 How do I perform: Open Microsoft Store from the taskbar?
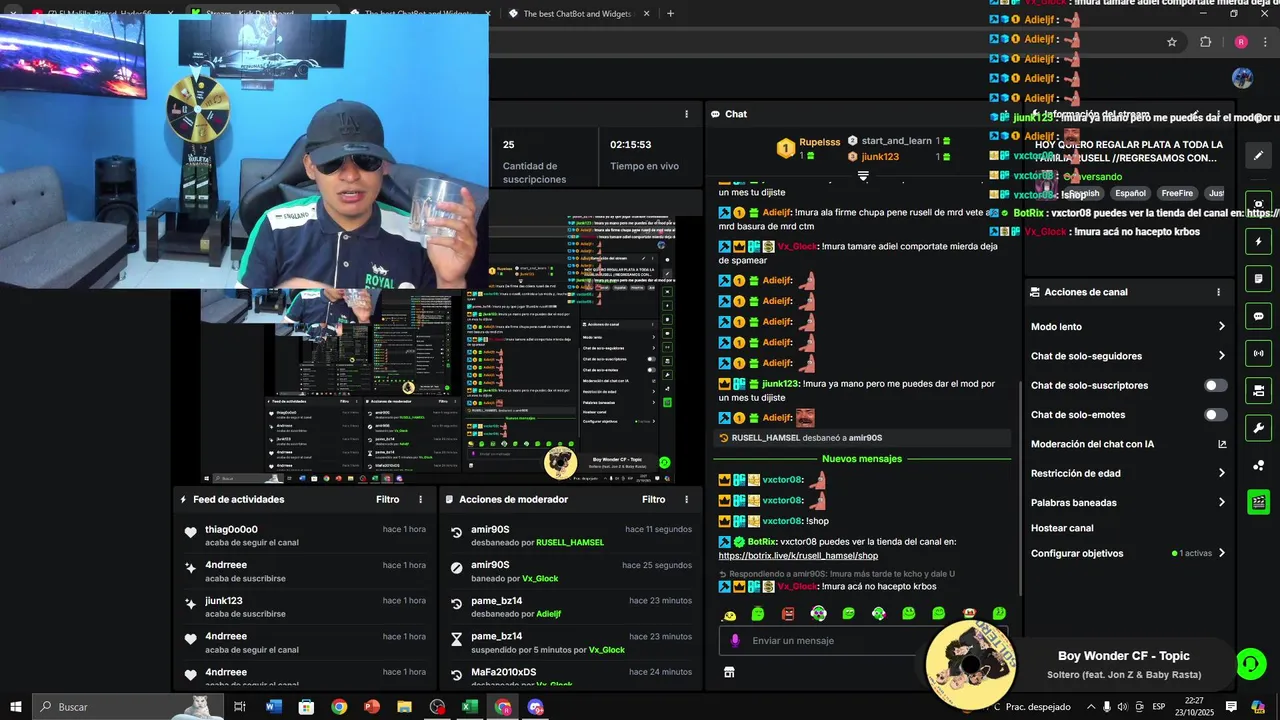pos(306,707)
